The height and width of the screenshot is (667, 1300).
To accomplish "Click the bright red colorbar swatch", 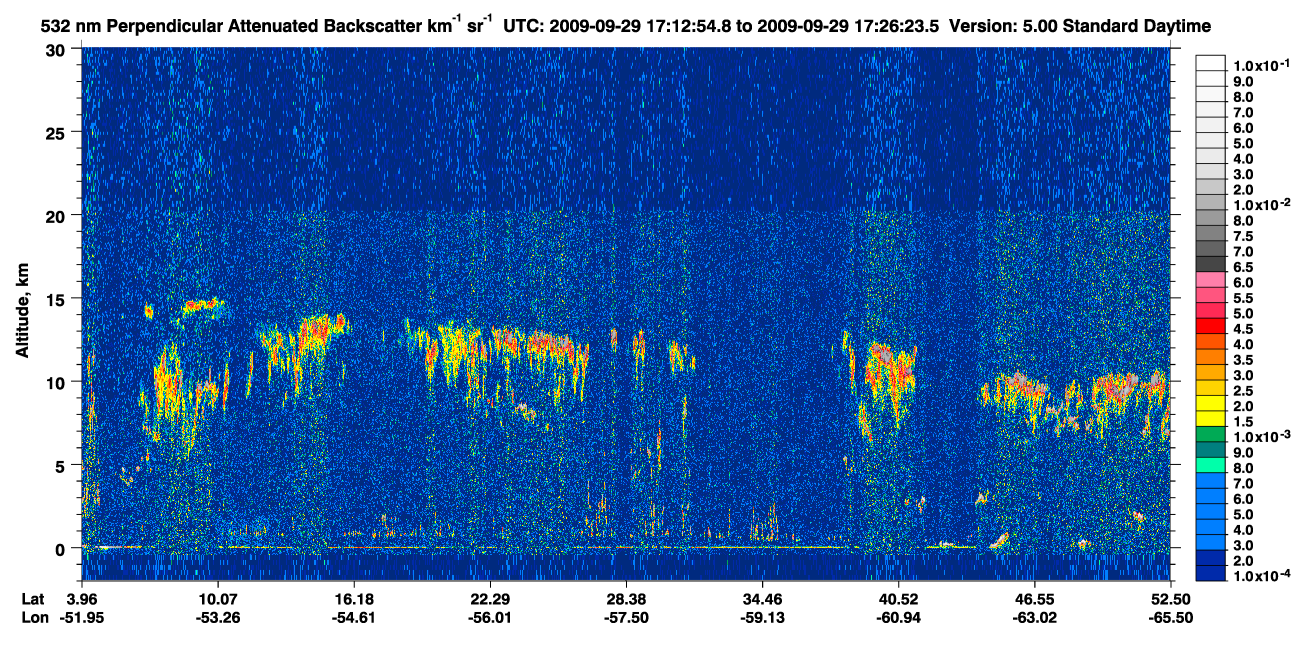I will pos(1210,325).
